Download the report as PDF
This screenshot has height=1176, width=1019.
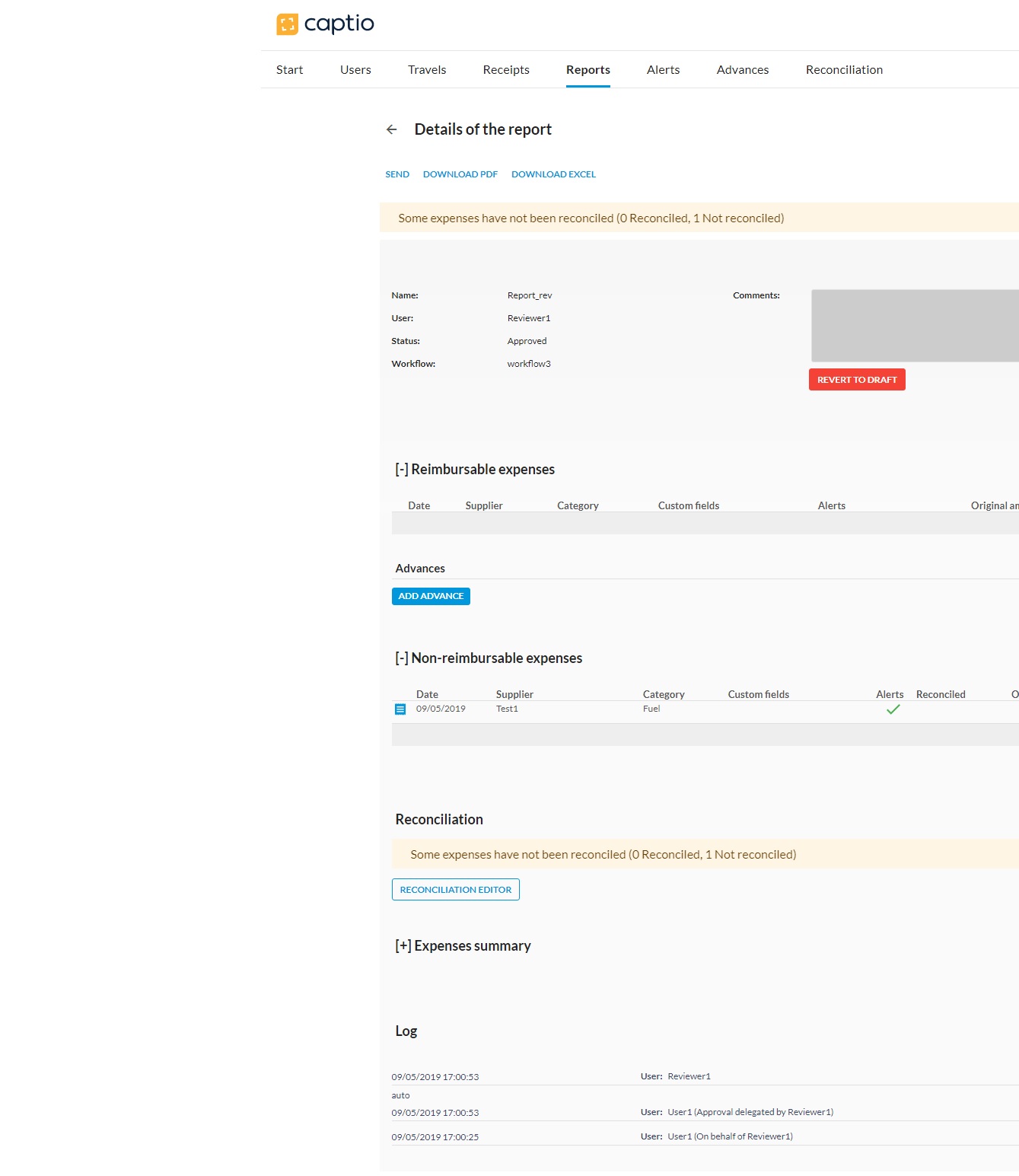pos(460,174)
